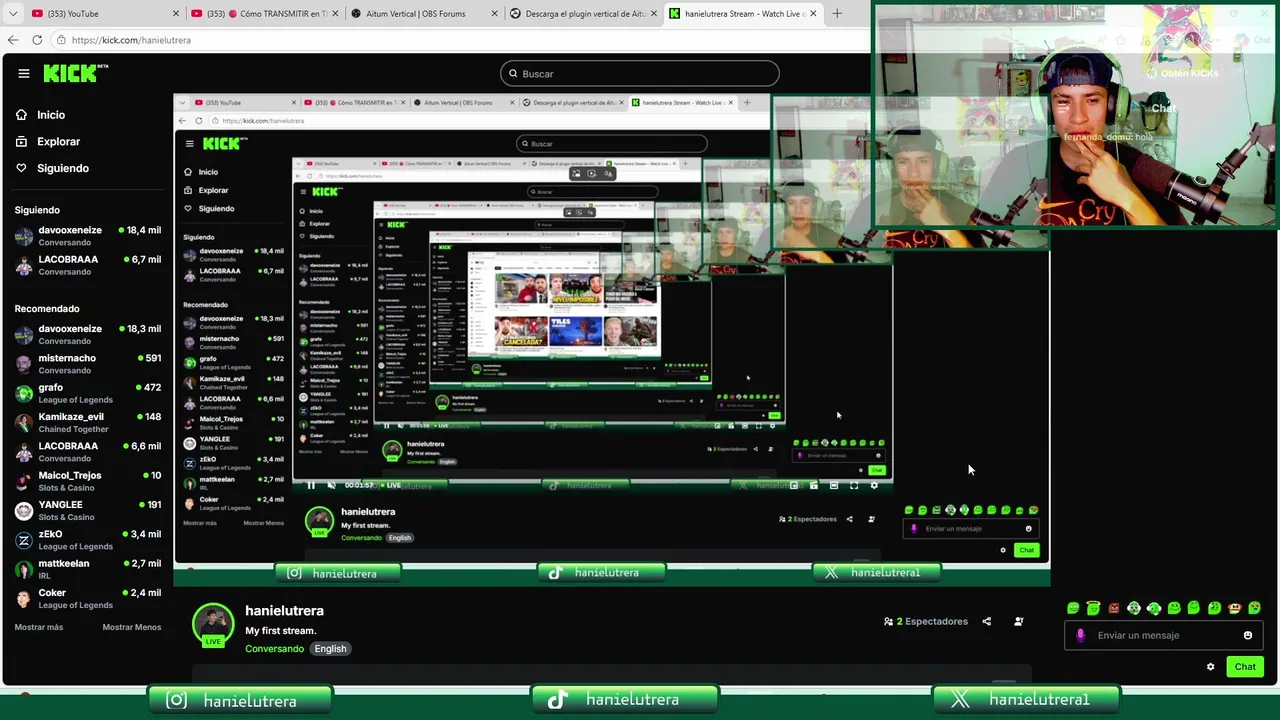Open zEkO League of Legends channel, outer sidebar
The width and height of the screenshot is (1280, 720).
pyautogui.click(x=87, y=540)
